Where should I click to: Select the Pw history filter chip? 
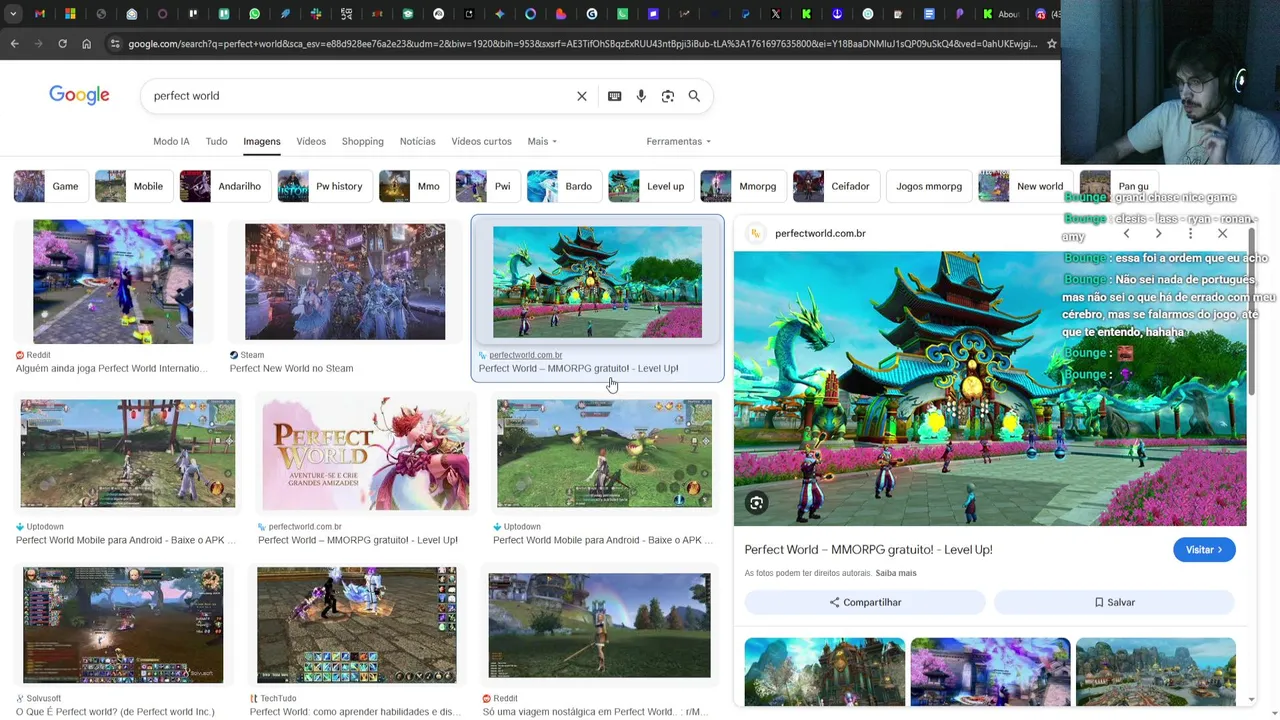click(323, 186)
